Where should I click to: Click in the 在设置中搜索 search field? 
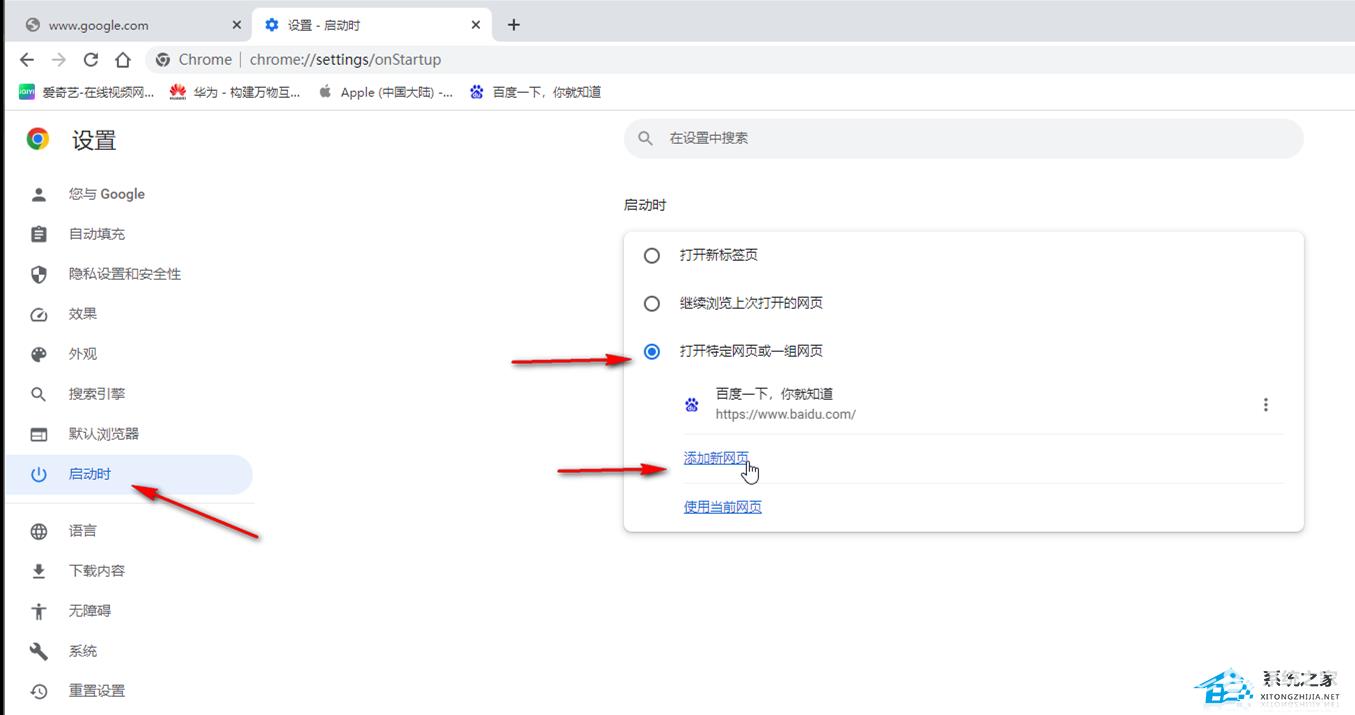(x=964, y=138)
